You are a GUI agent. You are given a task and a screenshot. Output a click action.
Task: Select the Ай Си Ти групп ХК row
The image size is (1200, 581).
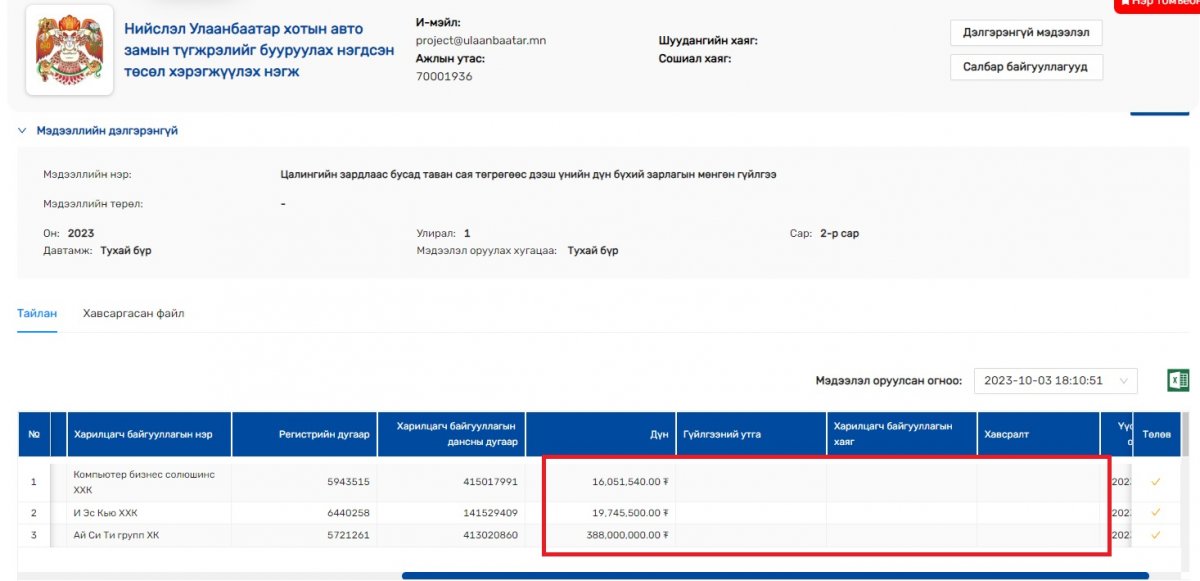pyautogui.click(x=116, y=535)
